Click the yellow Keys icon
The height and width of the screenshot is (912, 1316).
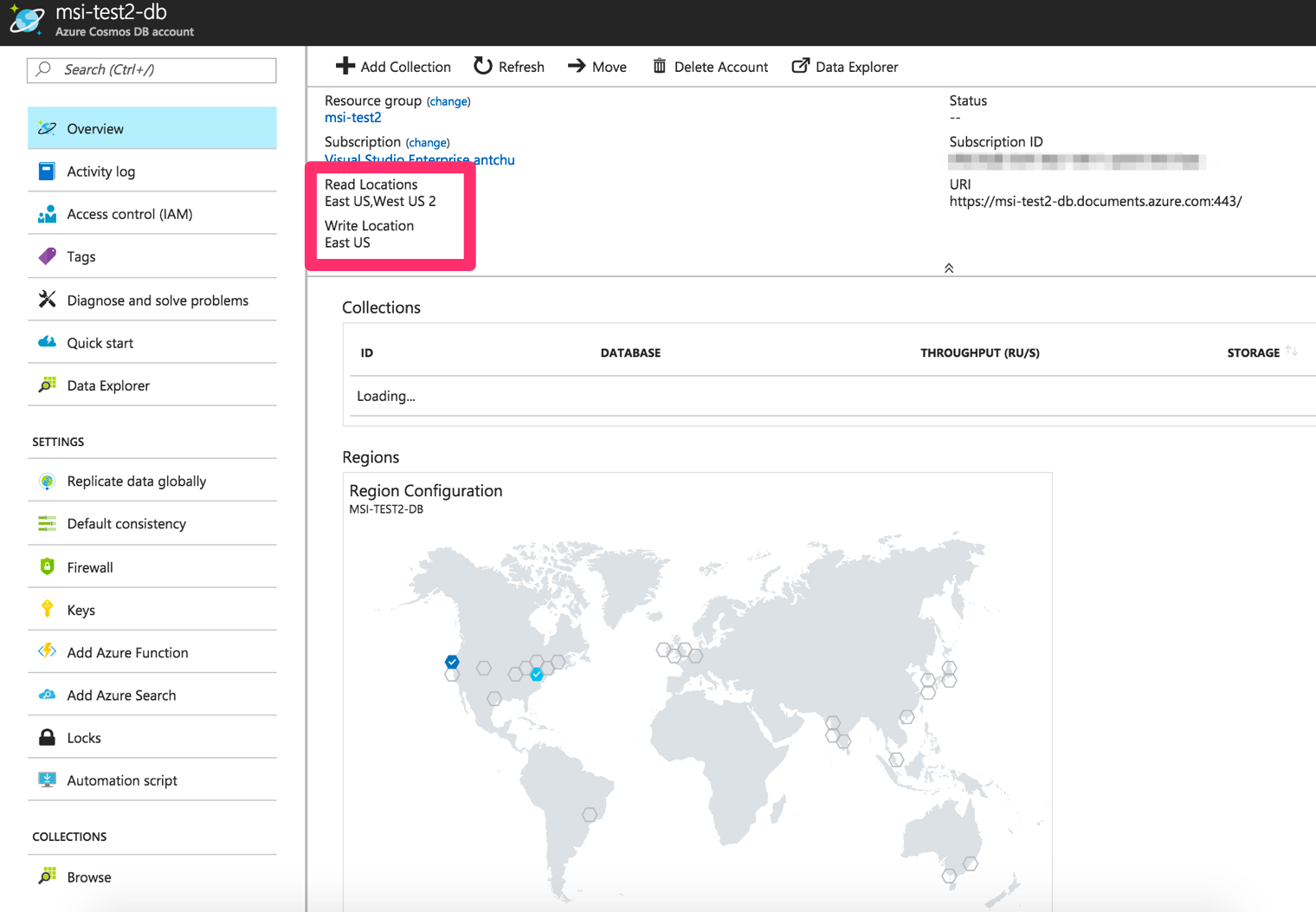pyautogui.click(x=47, y=609)
